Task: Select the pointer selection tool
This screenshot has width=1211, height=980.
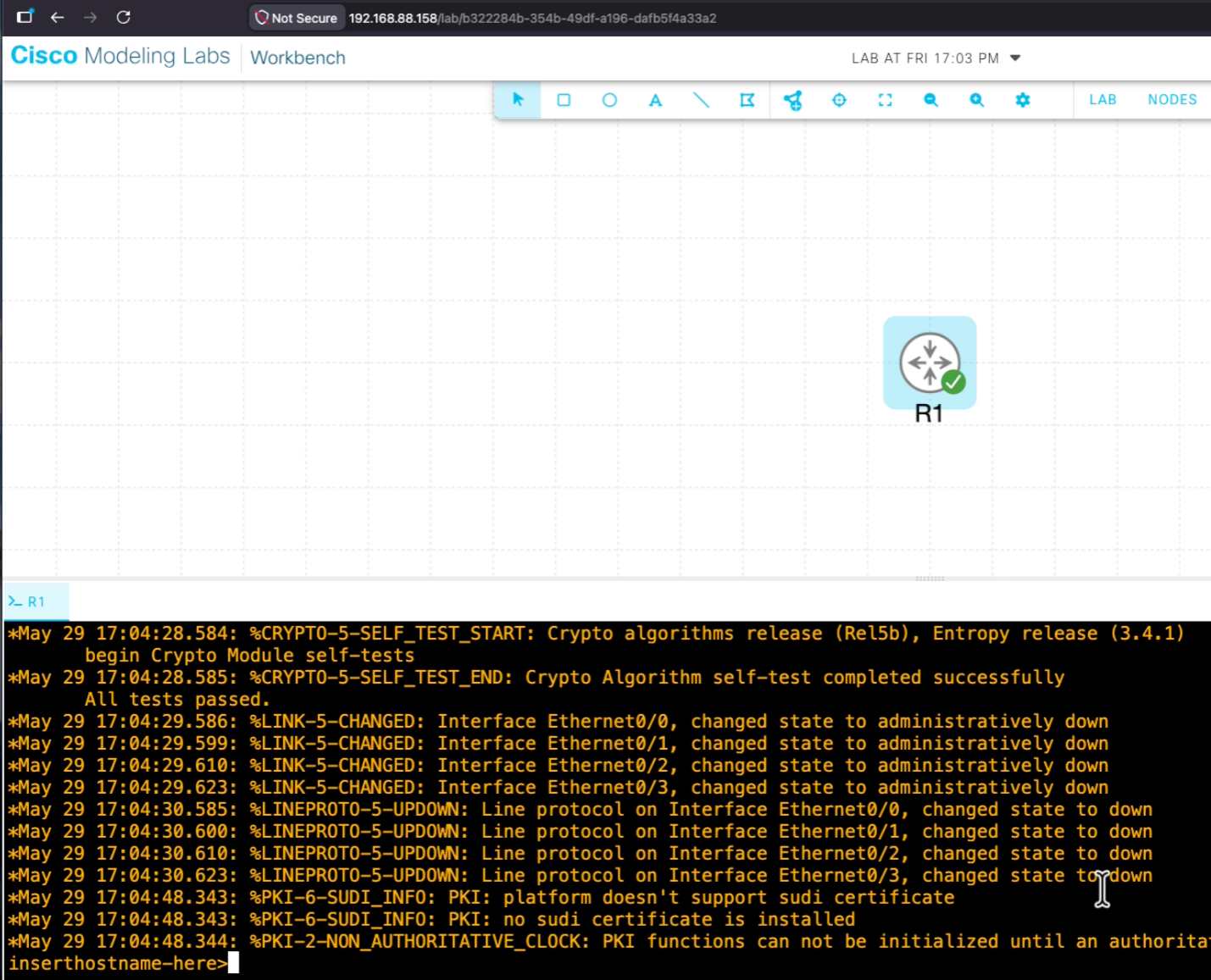Action: point(518,100)
